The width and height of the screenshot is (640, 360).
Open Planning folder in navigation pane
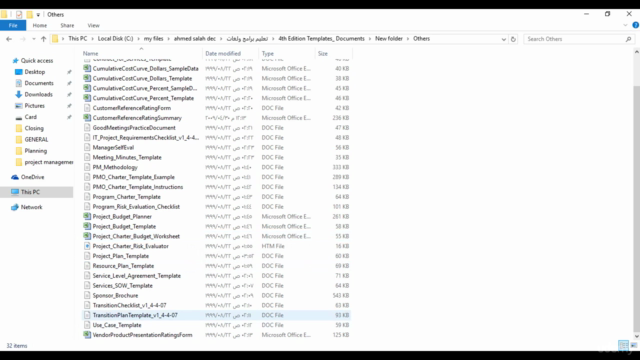(x=36, y=151)
